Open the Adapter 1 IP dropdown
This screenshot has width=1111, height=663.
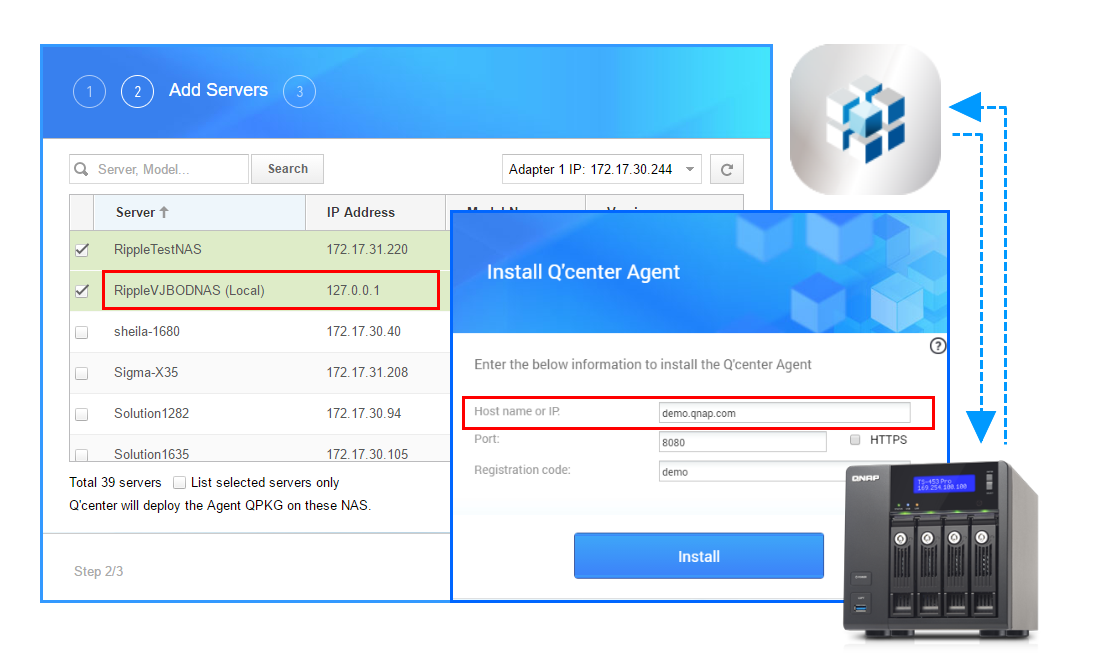[601, 170]
